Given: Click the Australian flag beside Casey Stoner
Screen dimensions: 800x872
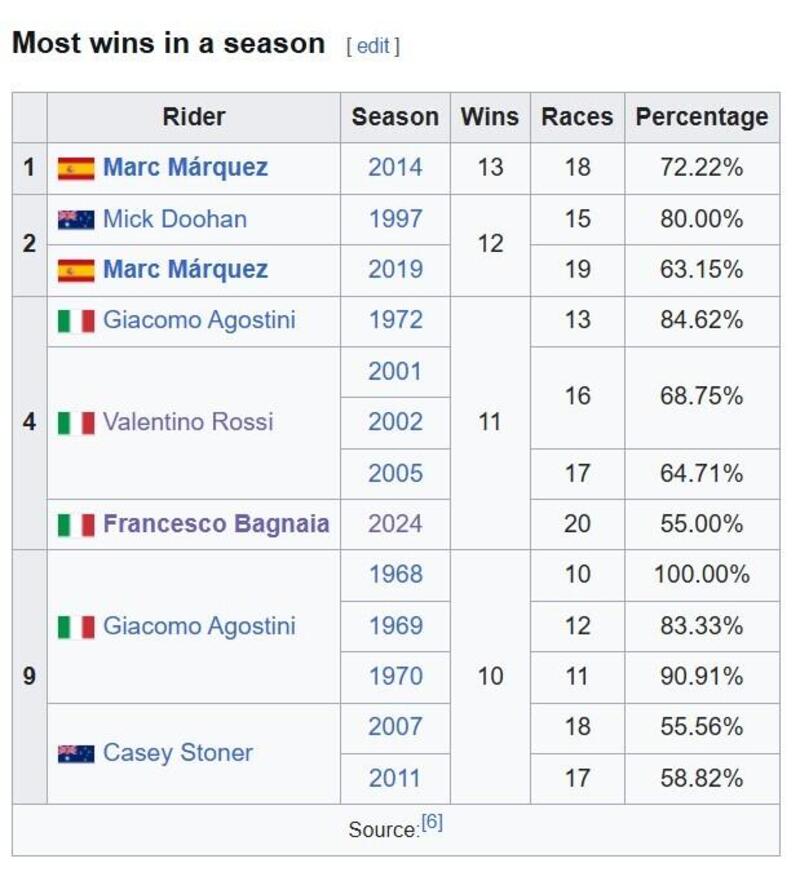Looking at the screenshot, I should click(76, 753).
